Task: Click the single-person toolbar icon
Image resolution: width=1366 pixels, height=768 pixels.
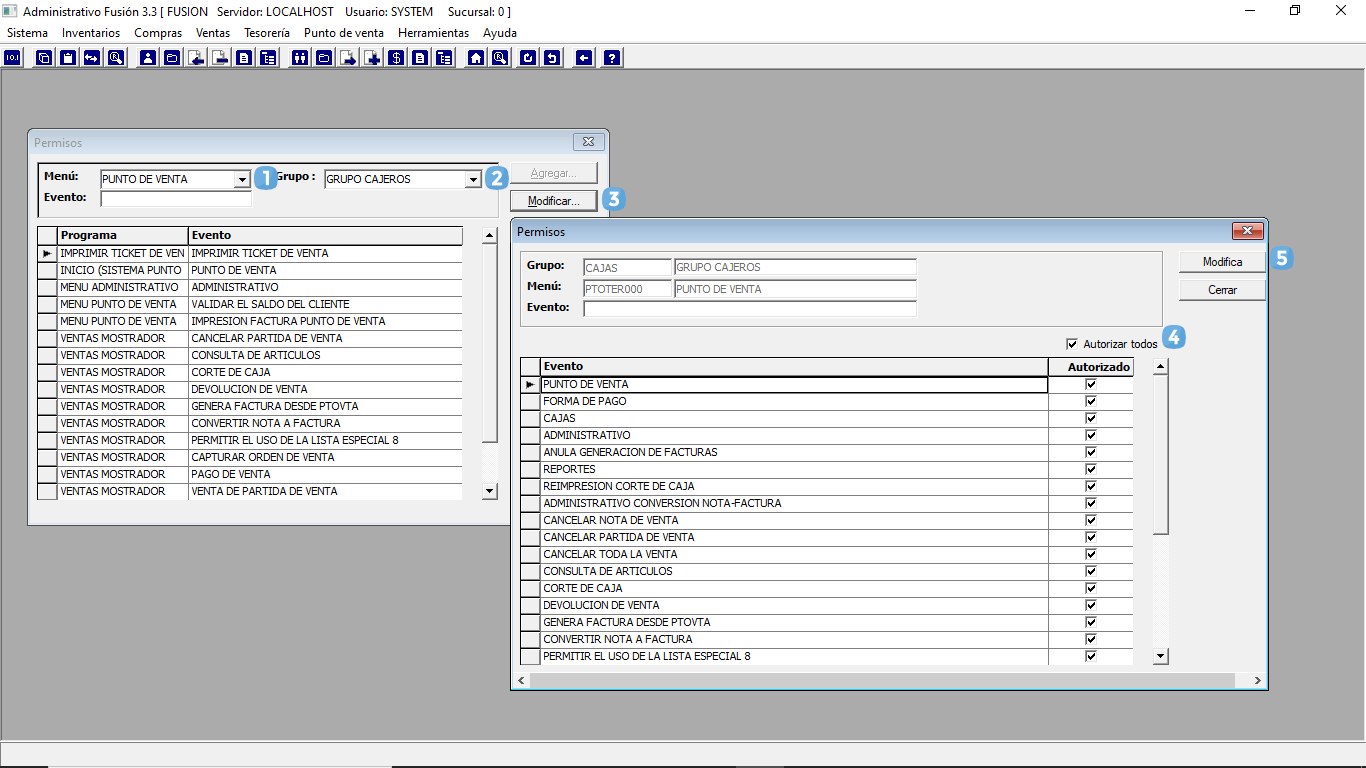Action: pos(148,57)
